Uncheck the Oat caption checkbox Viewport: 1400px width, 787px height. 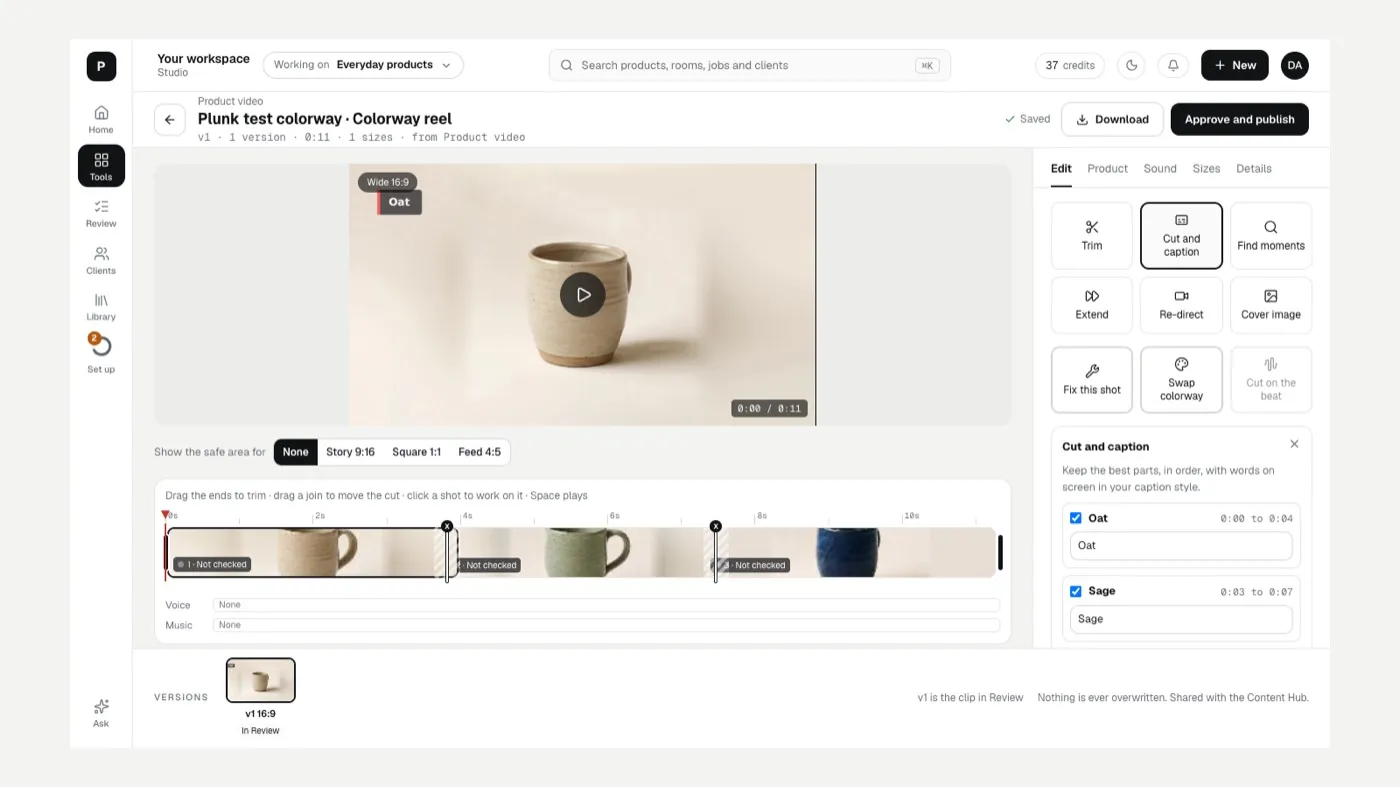click(x=1076, y=518)
